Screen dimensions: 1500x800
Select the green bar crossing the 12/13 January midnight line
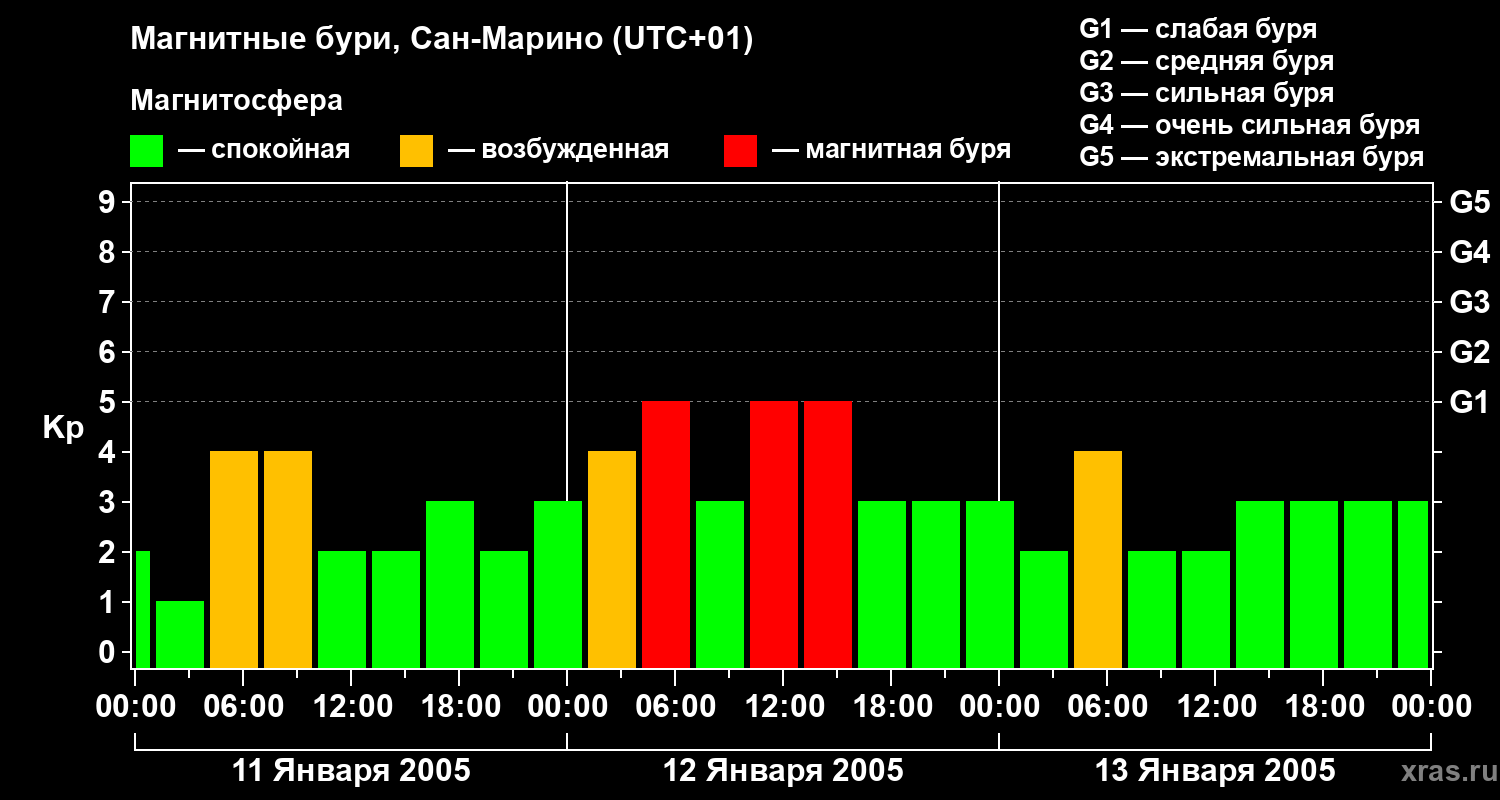tap(990, 584)
